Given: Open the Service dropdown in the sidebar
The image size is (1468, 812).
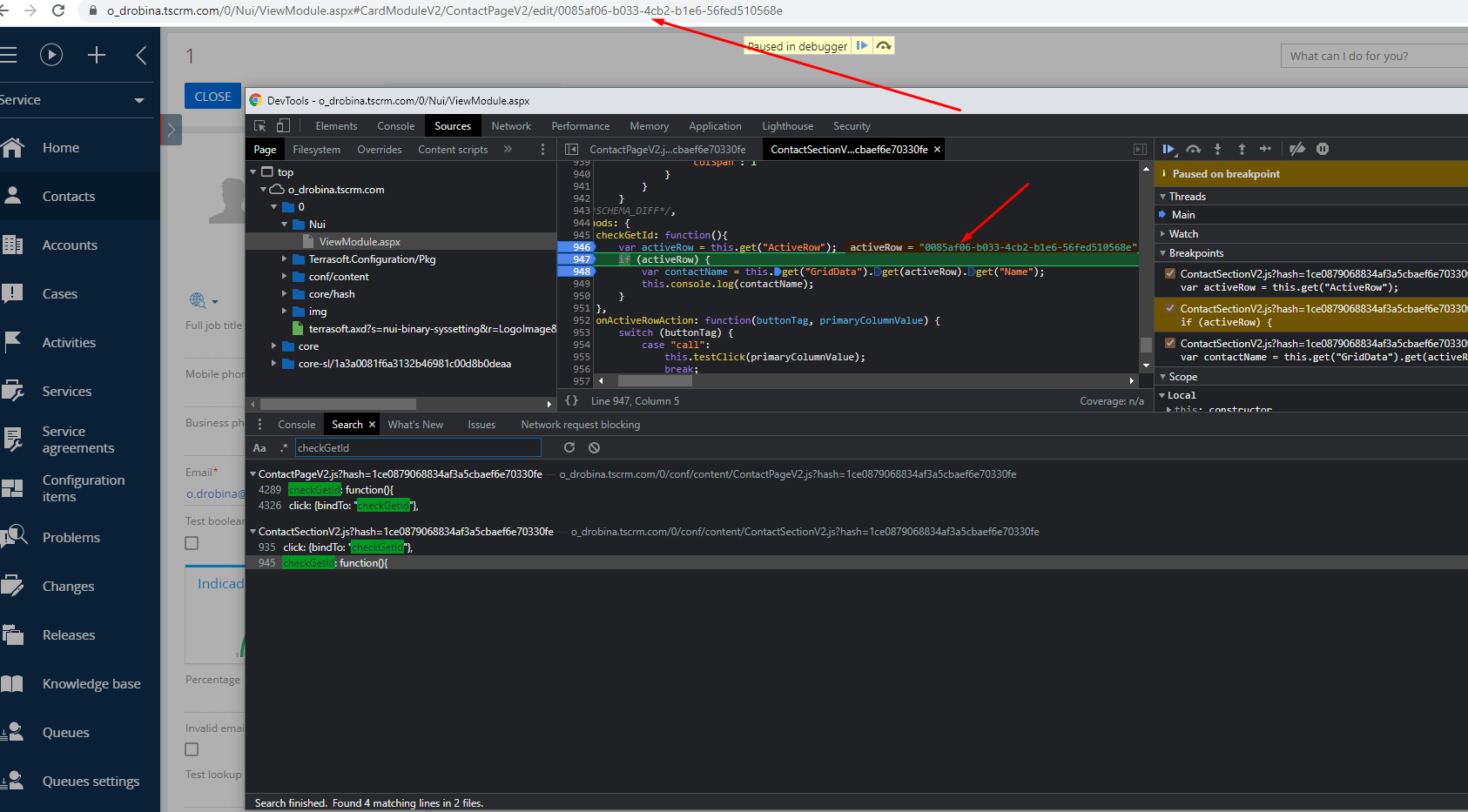Looking at the screenshot, I should click(139, 100).
